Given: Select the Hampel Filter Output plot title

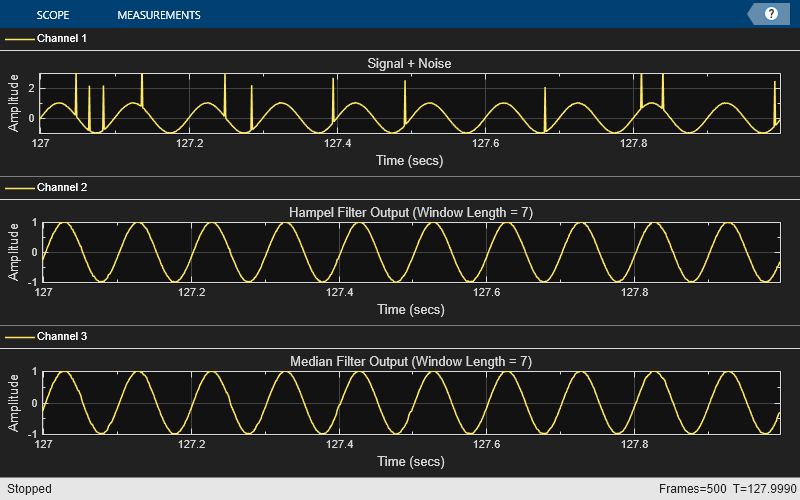Looking at the screenshot, I should (x=410, y=212).
